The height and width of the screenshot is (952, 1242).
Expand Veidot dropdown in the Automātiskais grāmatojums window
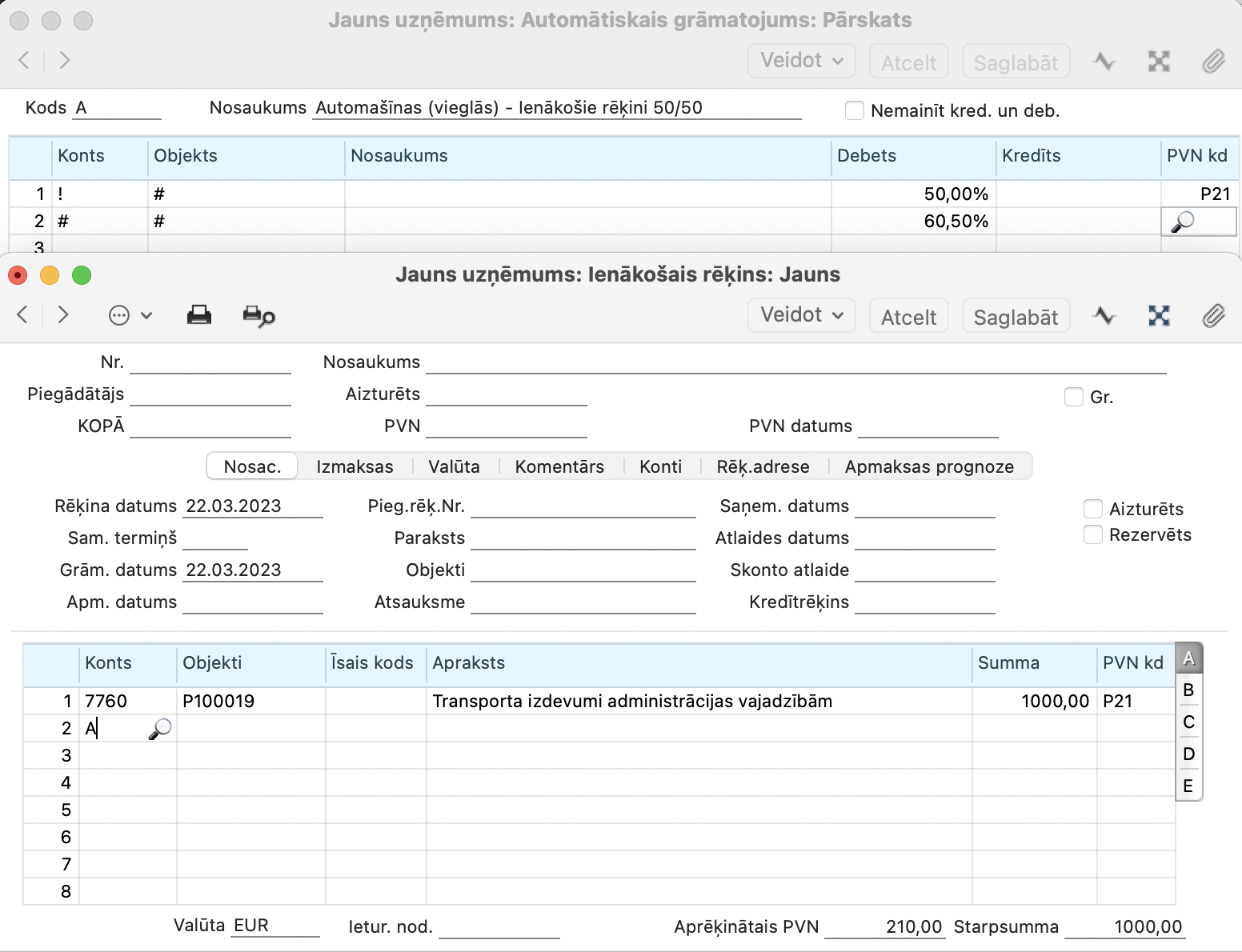coord(801,61)
